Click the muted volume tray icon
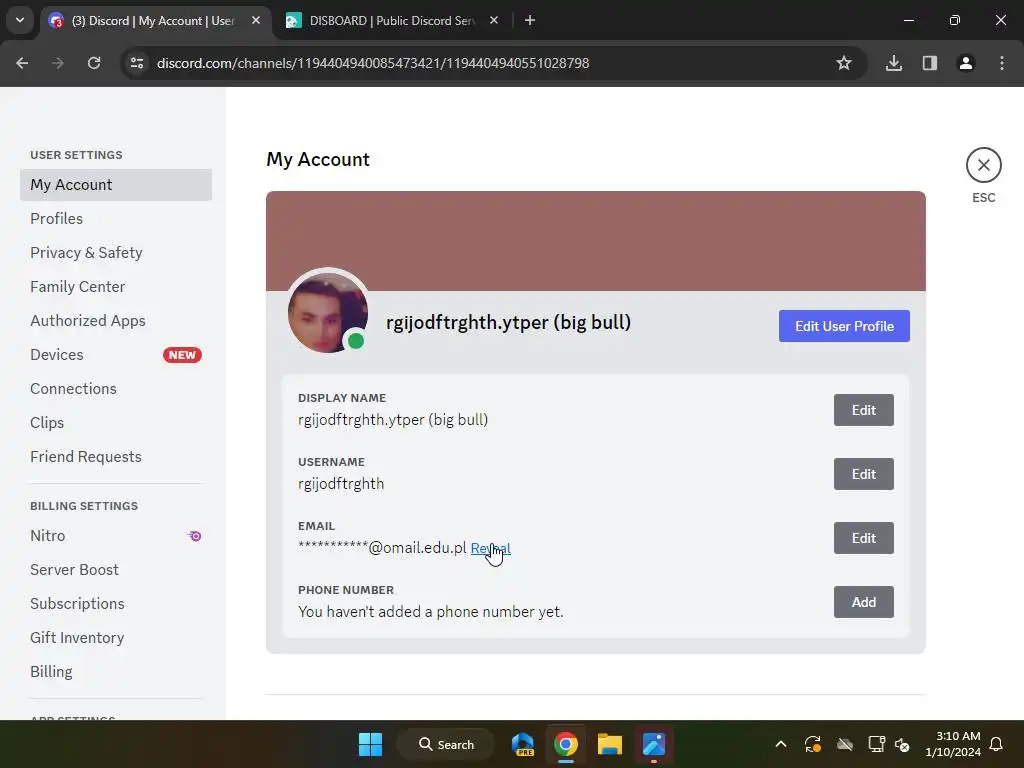Screen dimensions: 1024x768 pyautogui.click(x=902, y=744)
